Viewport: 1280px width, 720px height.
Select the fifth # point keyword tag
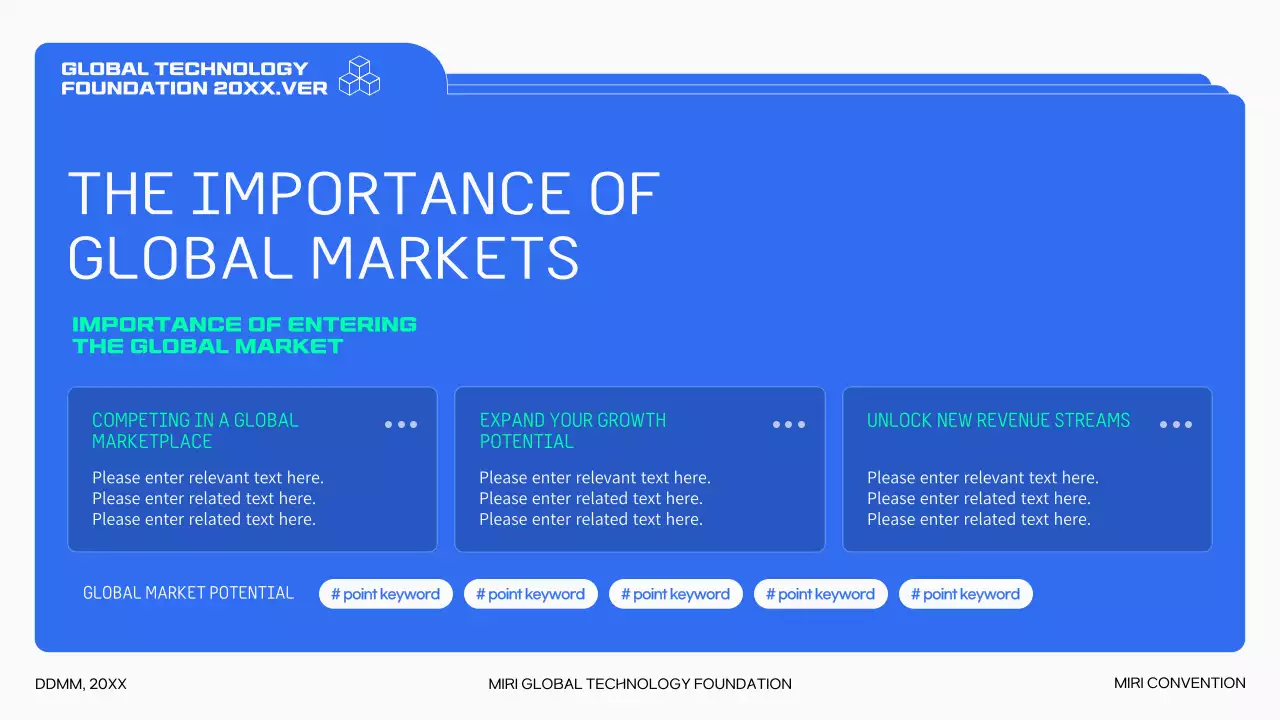click(966, 594)
